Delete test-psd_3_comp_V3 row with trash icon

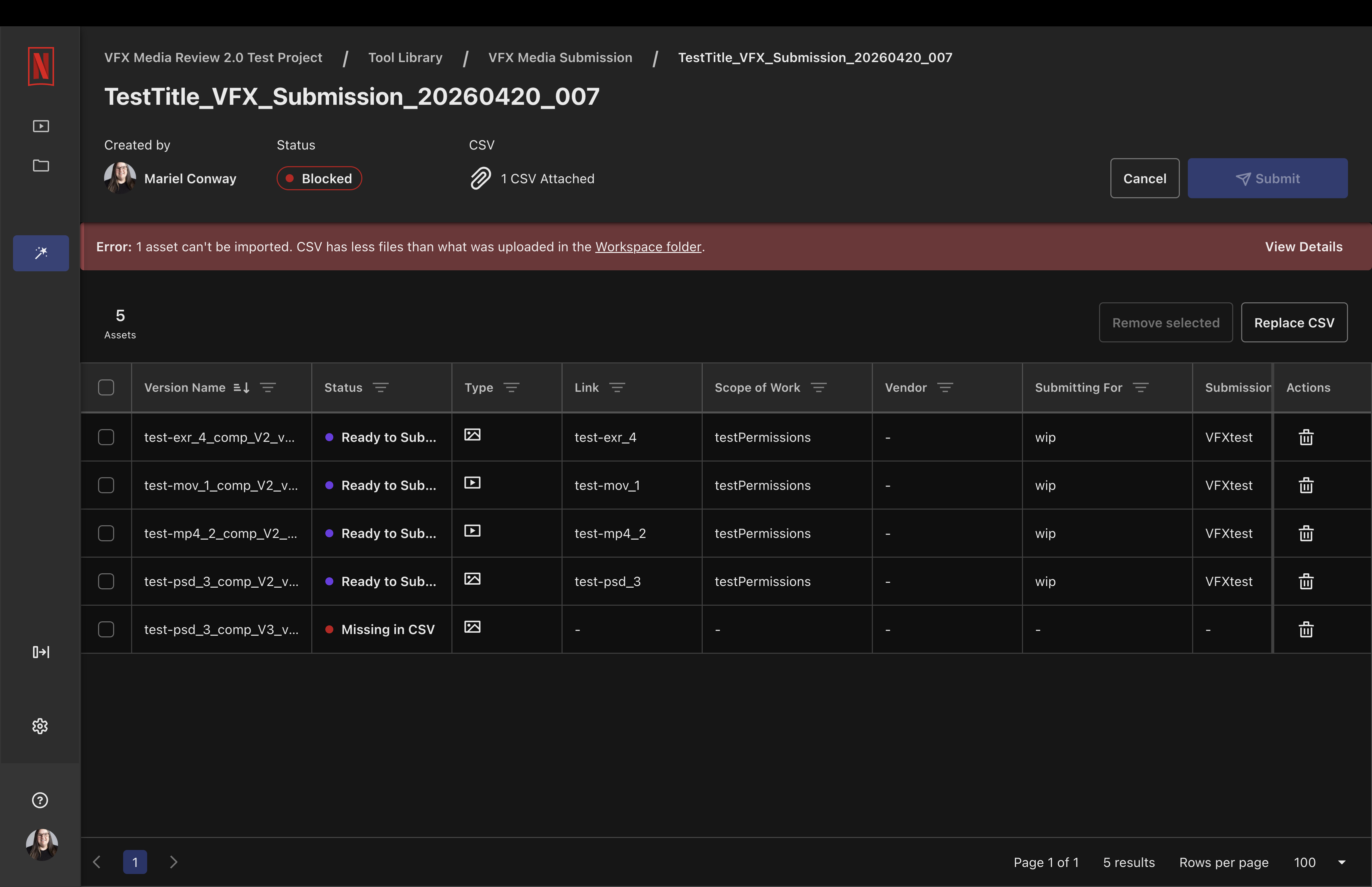click(1306, 629)
